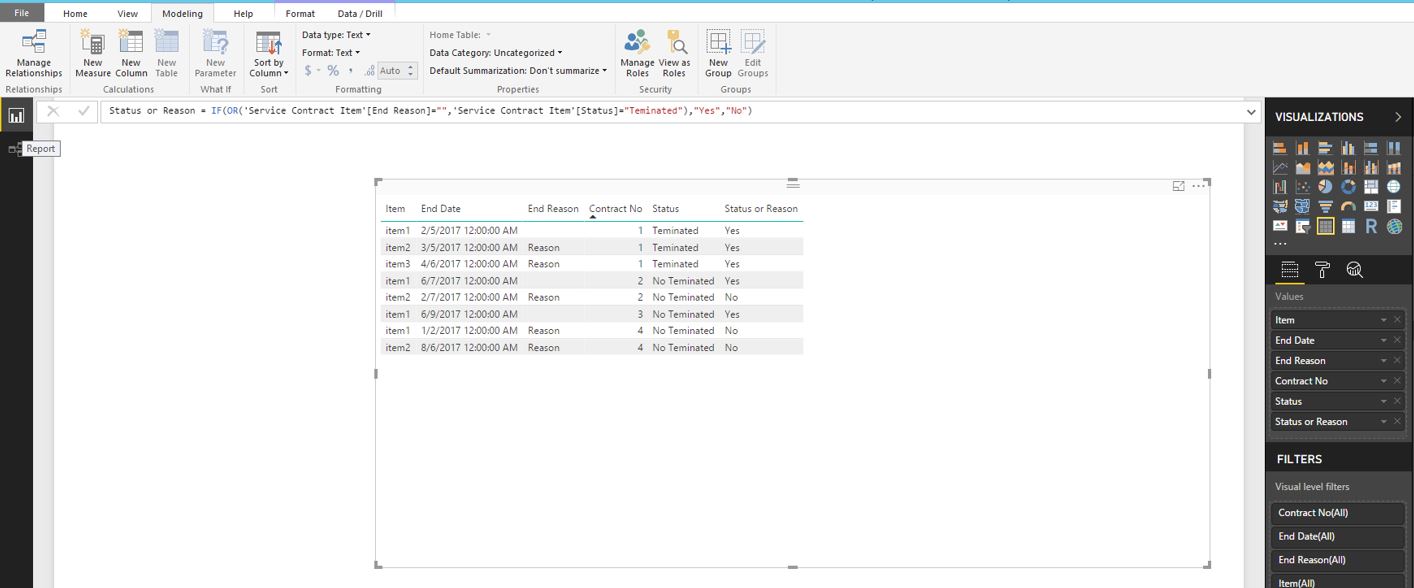Open Manage Relationships in the ribbon
The width and height of the screenshot is (1414, 588).
coord(34,53)
